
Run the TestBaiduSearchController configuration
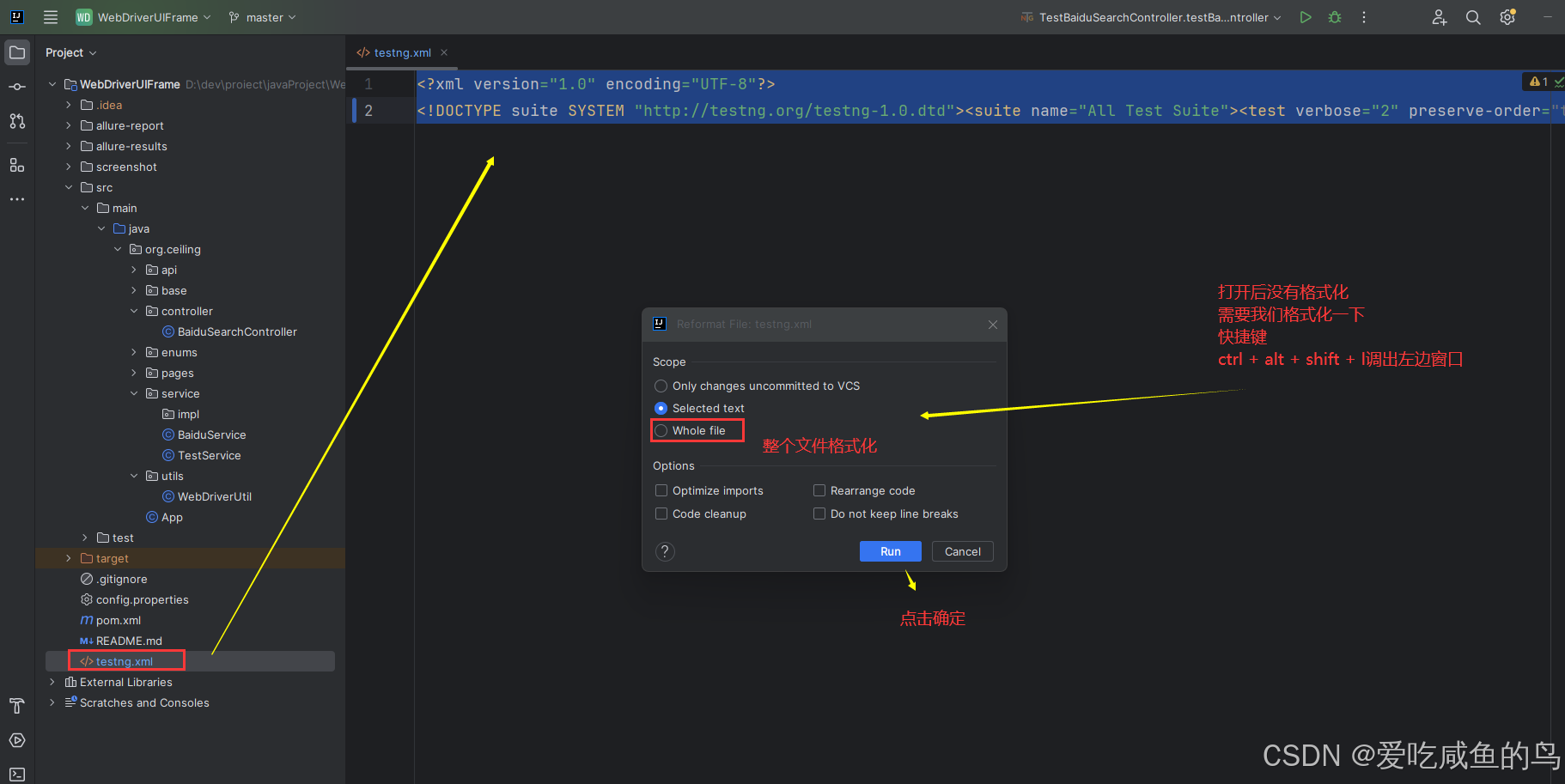tap(1306, 17)
